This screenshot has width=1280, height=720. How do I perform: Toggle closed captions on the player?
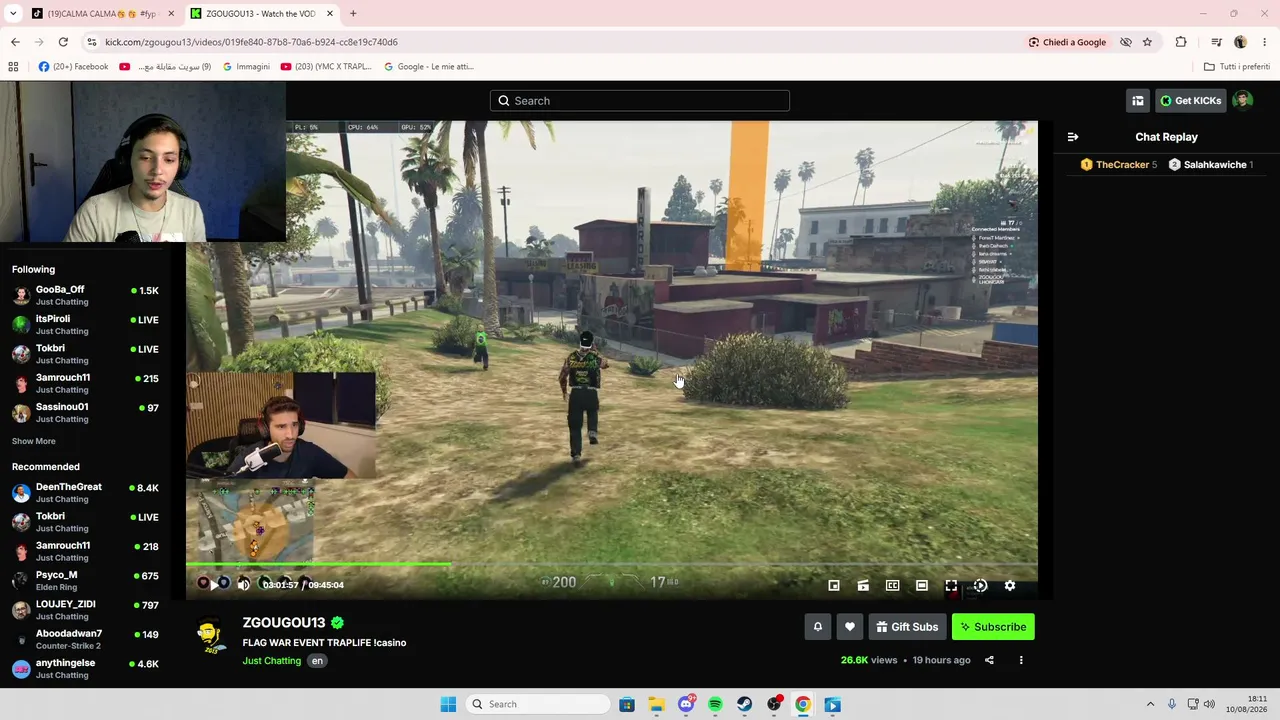point(893,586)
